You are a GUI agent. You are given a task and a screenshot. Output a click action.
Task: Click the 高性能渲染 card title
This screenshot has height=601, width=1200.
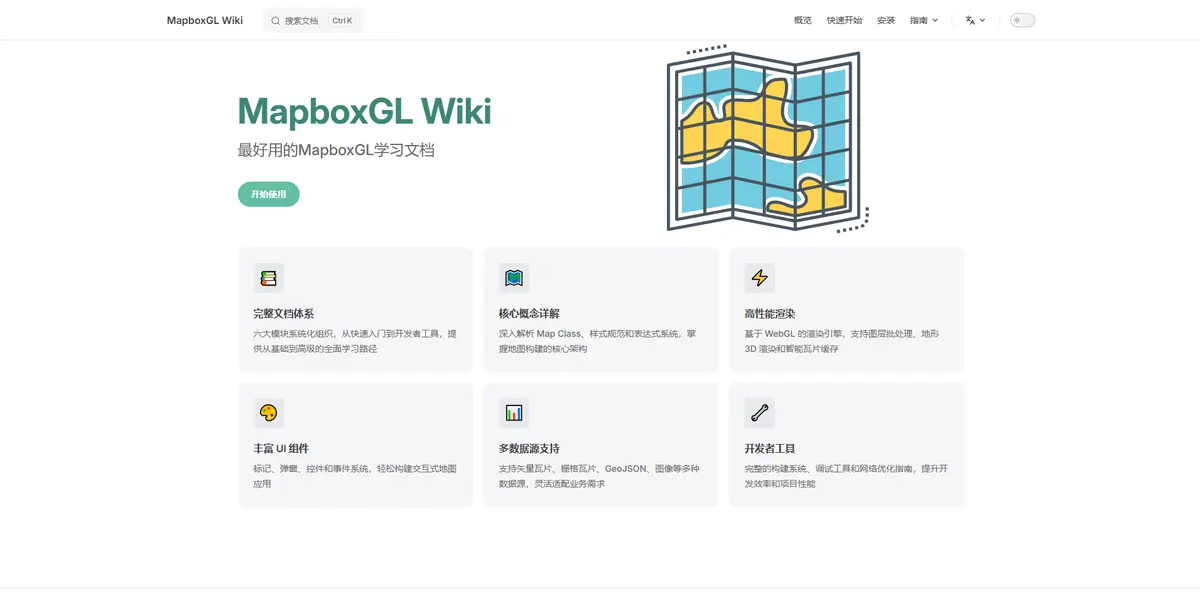coord(770,313)
